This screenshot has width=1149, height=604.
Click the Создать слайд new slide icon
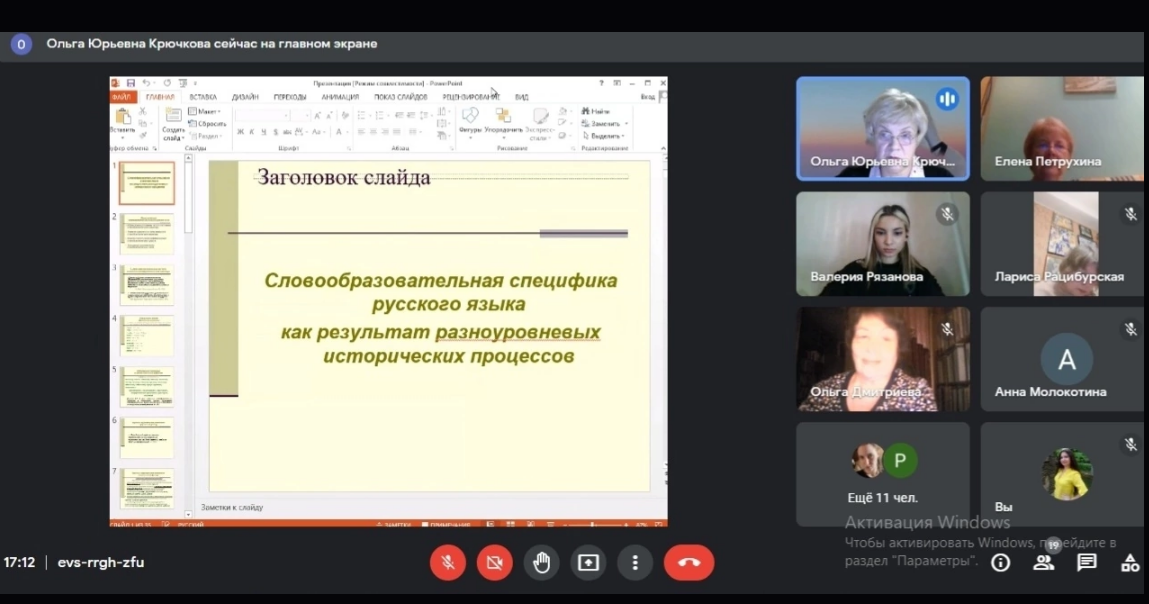click(173, 116)
